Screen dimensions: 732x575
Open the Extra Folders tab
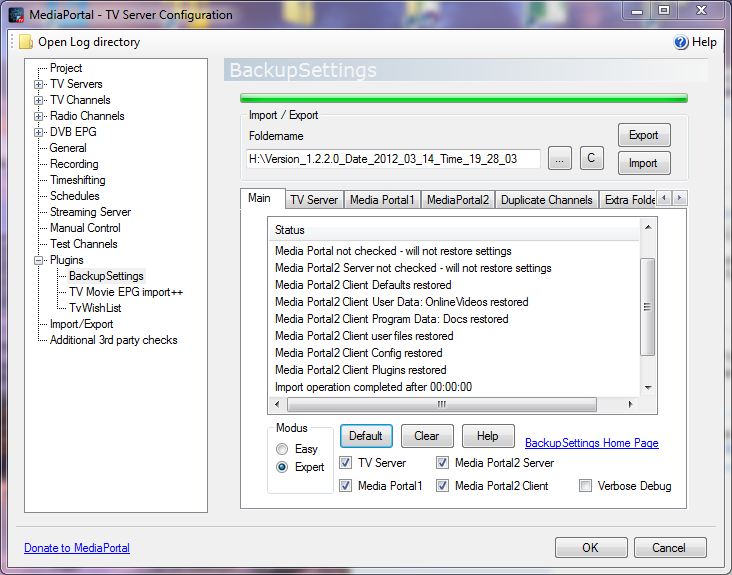[x=629, y=200]
